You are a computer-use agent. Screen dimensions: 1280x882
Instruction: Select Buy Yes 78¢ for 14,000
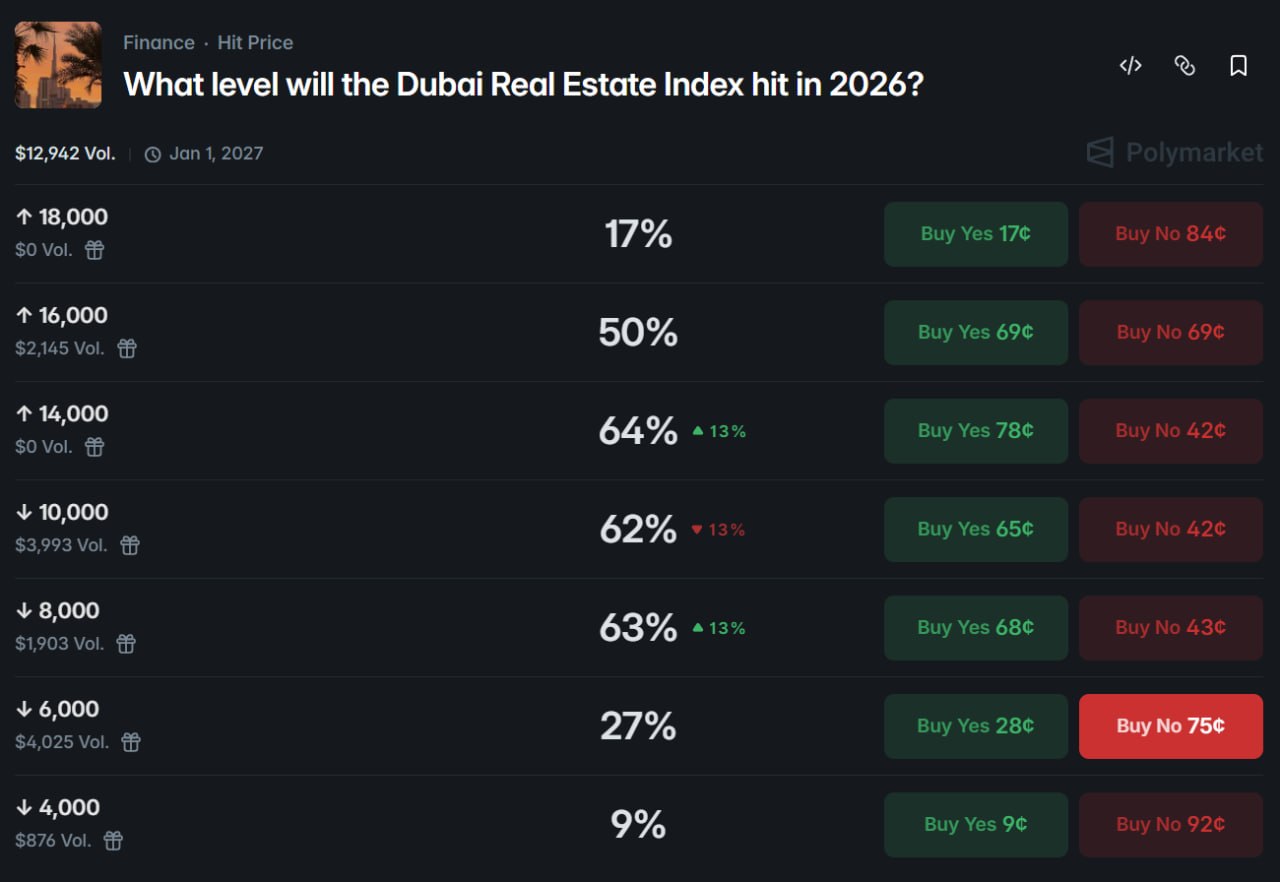point(975,431)
